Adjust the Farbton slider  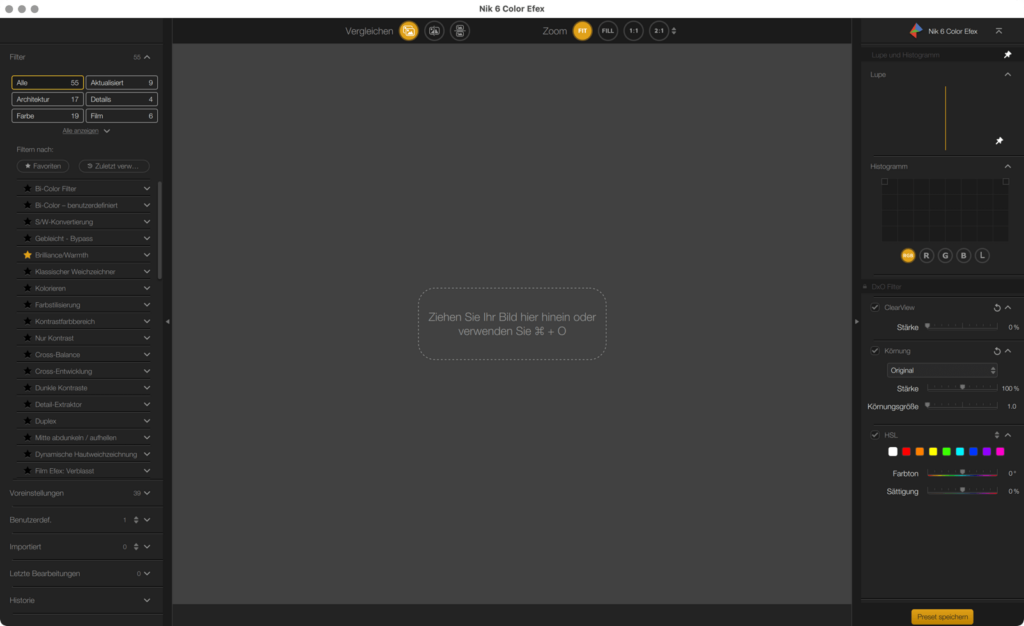point(962,473)
